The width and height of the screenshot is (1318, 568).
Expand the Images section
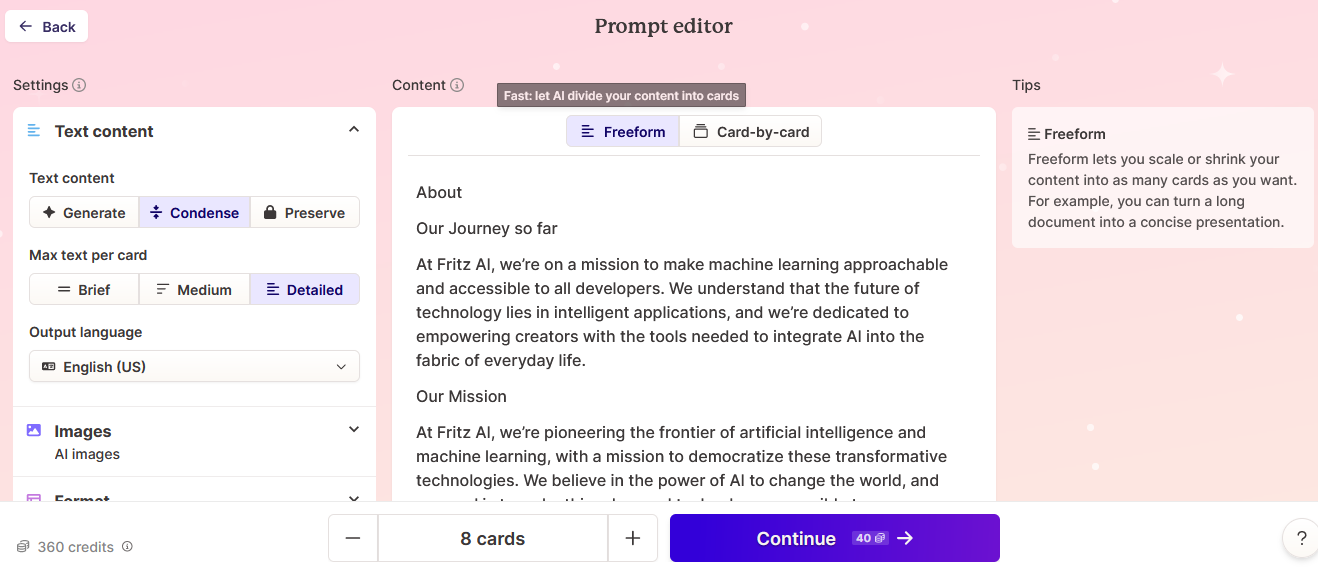353,430
